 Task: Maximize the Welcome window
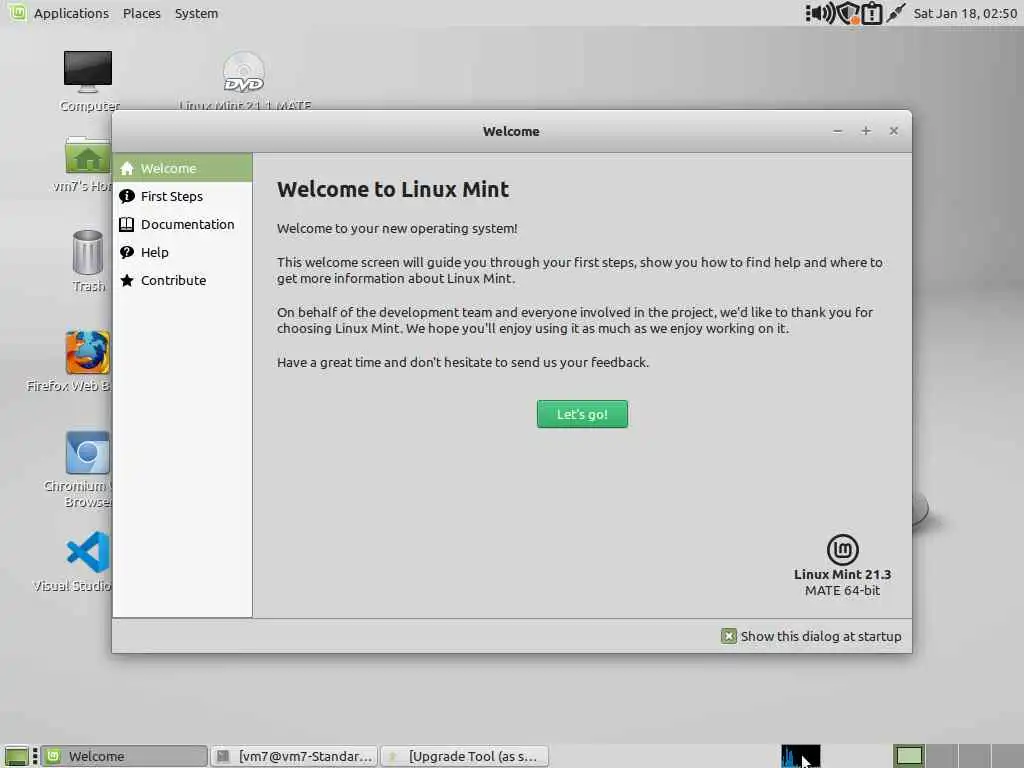[866, 131]
